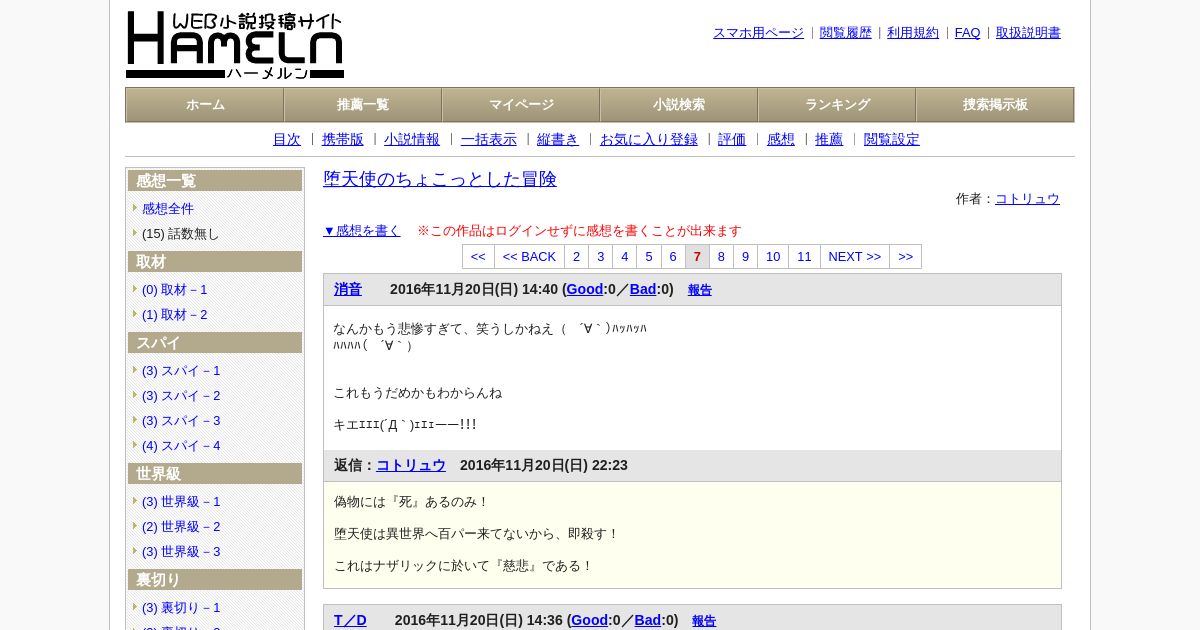The image size is (1200, 630).
Task: Report T／D's comment via 報告
Action: tap(704, 621)
